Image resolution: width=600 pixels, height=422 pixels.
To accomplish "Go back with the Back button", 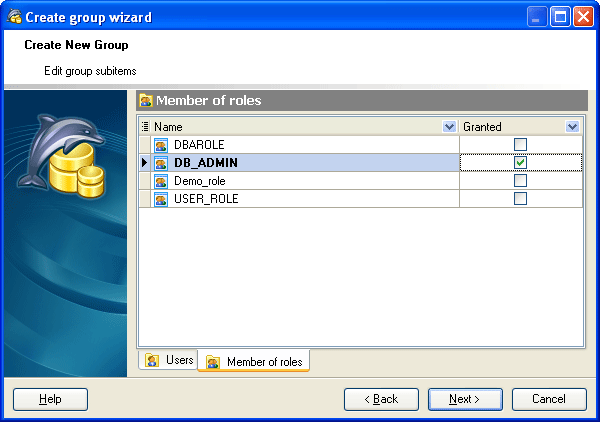I will (381, 399).
